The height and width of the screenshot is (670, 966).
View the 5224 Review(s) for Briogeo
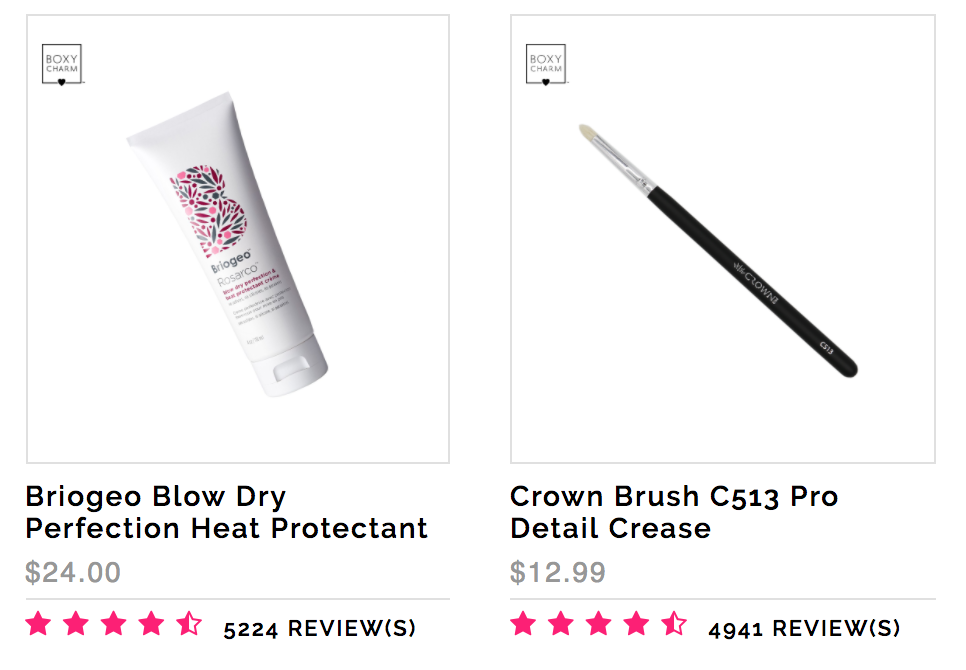coord(320,629)
